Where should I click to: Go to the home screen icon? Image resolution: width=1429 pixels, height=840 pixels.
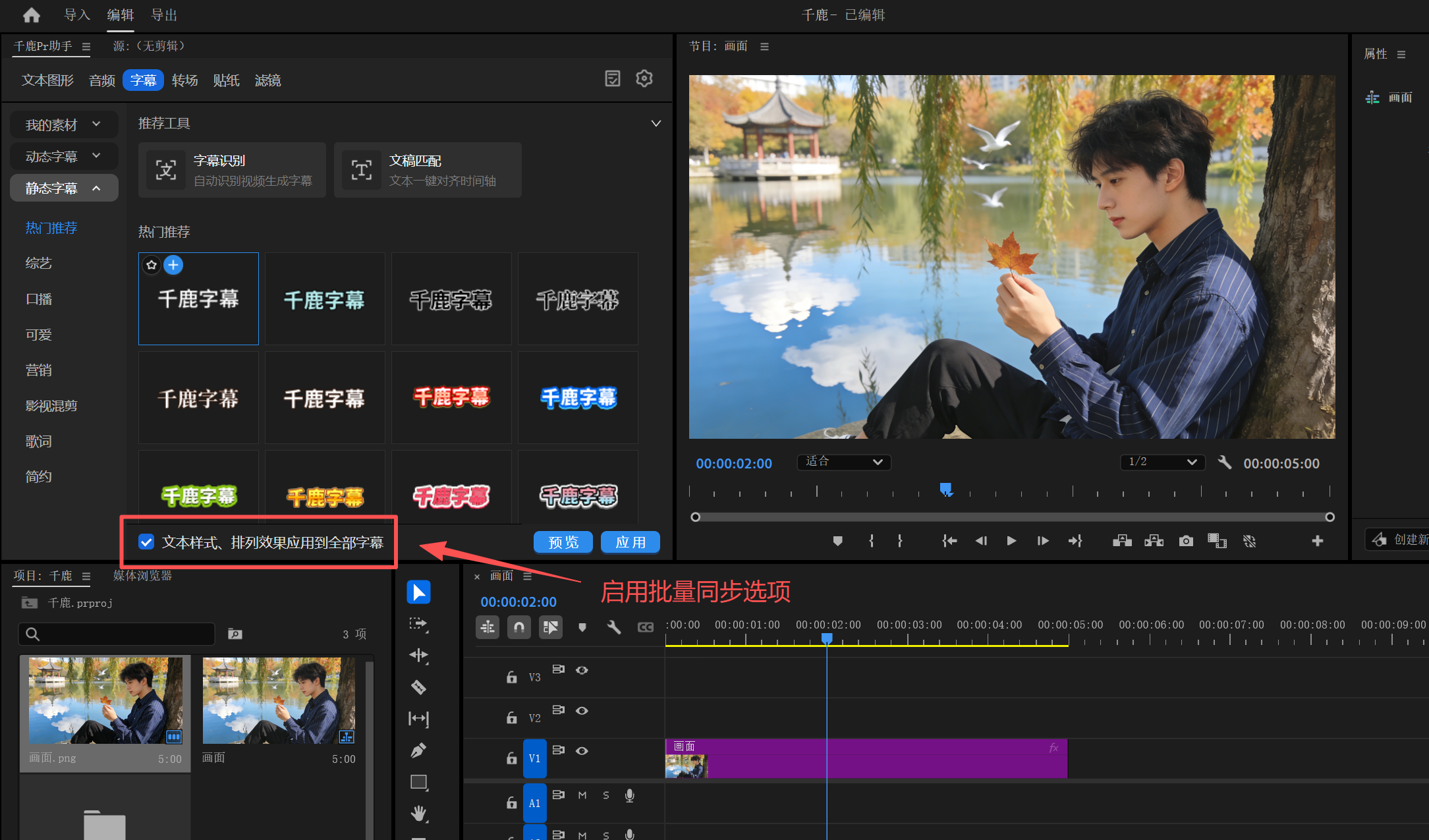point(31,15)
